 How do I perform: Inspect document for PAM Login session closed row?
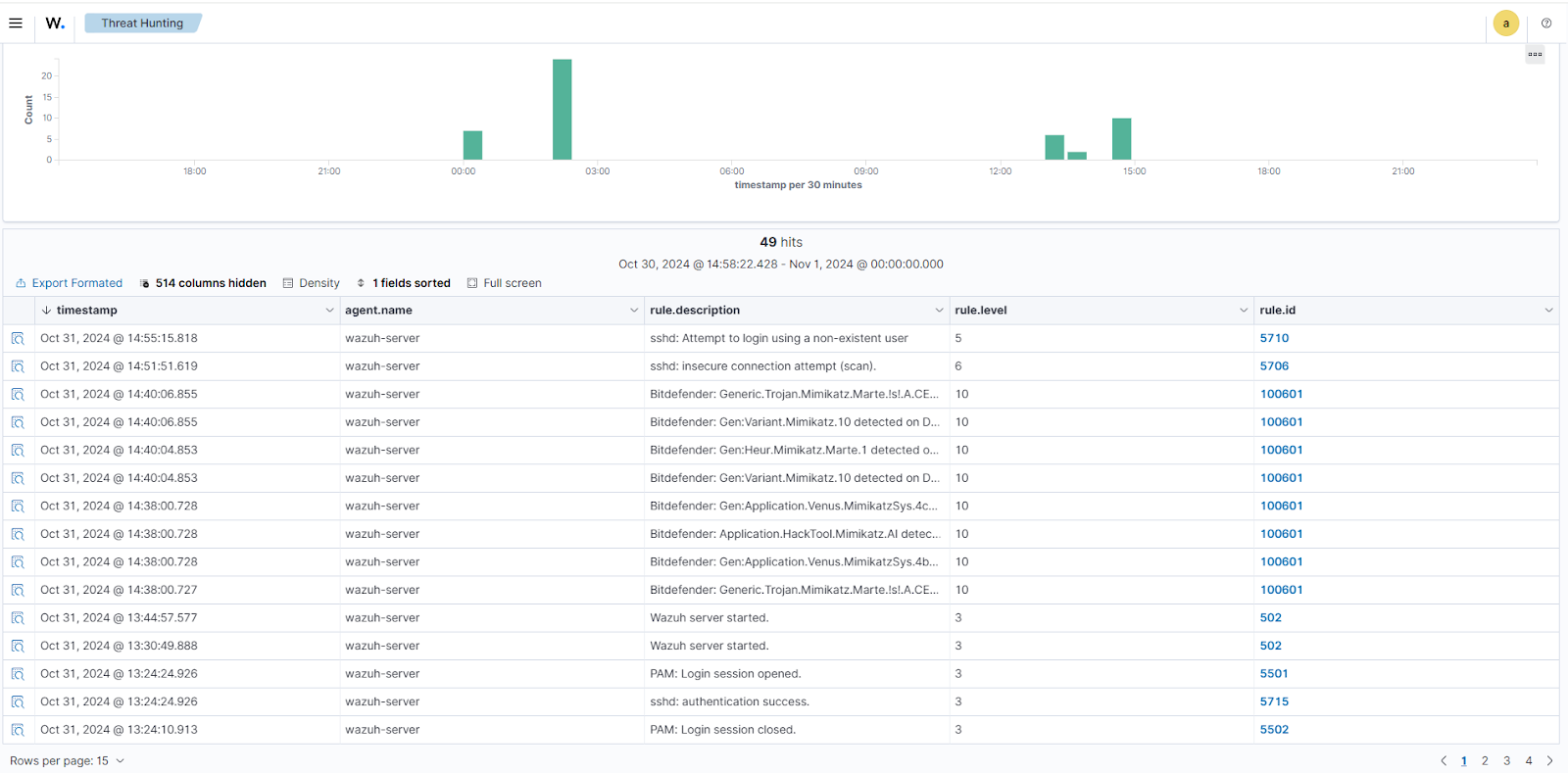pyautogui.click(x=18, y=730)
